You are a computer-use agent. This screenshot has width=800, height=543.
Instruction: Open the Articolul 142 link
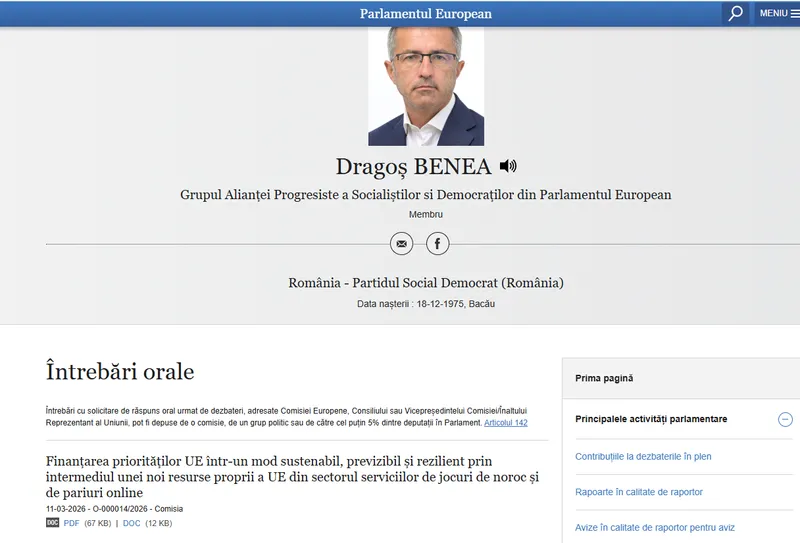[x=506, y=423]
